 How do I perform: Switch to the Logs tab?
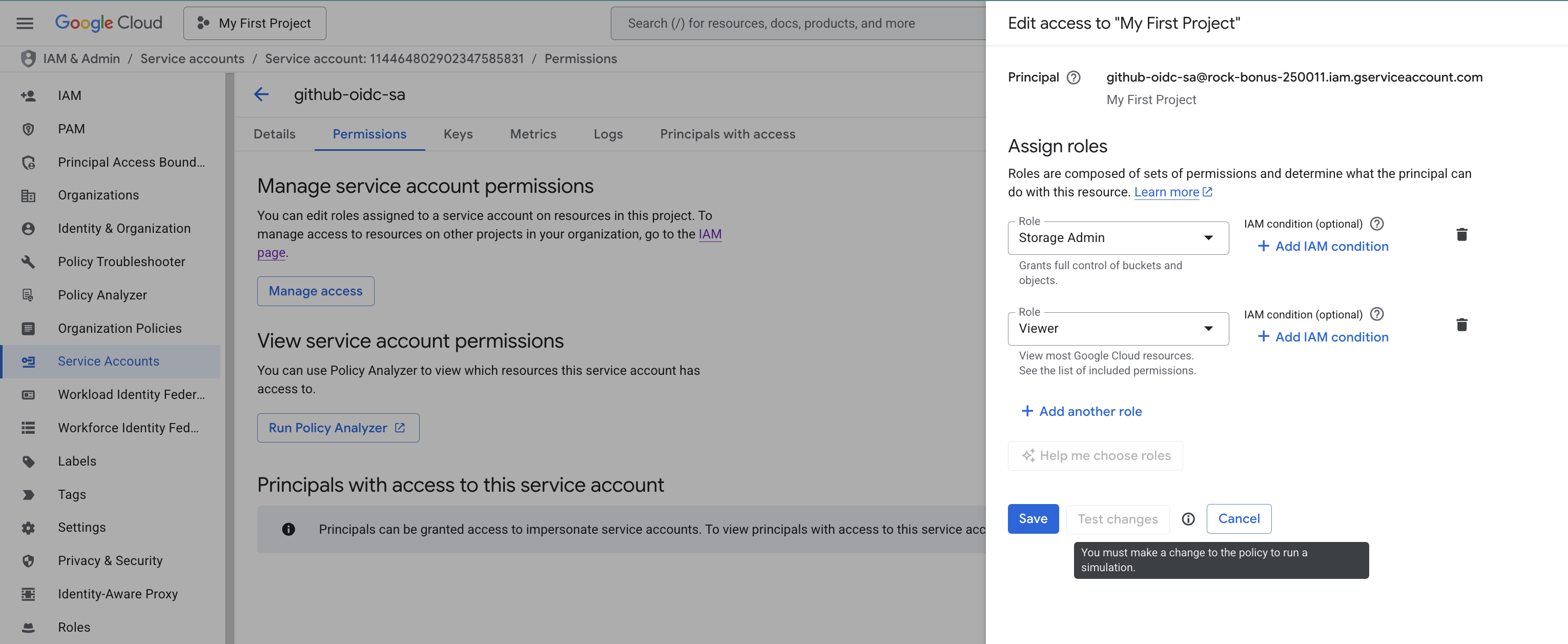pyautogui.click(x=608, y=134)
